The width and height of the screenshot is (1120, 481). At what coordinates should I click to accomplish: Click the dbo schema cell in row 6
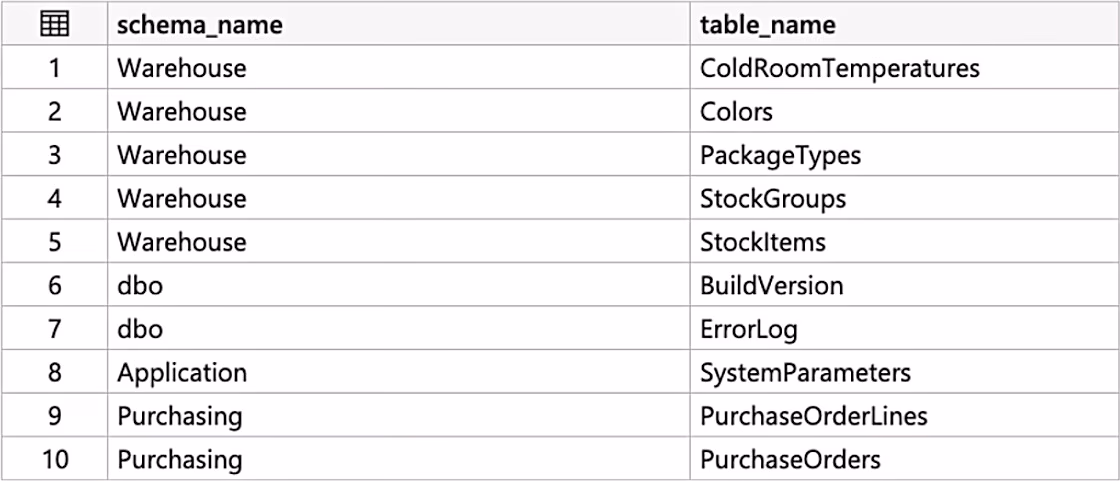[399, 285]
